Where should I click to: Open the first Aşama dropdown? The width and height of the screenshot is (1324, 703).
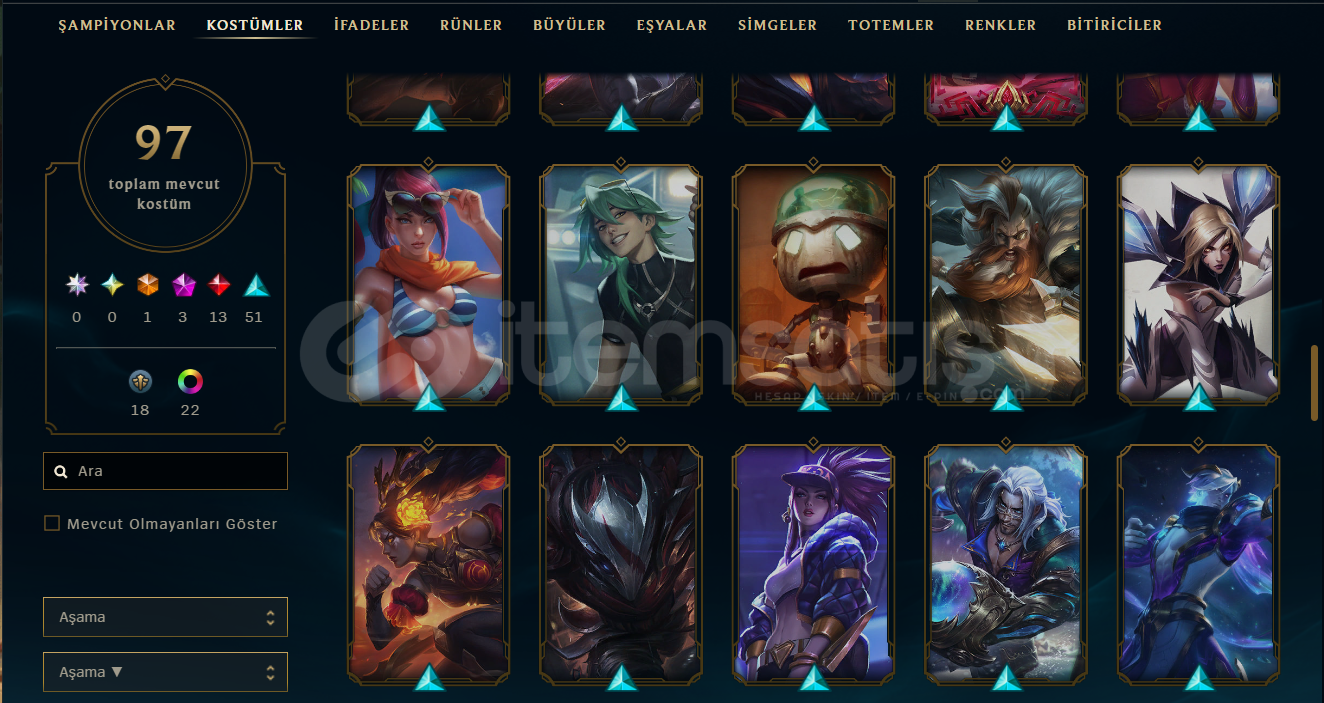click(165, 617)
